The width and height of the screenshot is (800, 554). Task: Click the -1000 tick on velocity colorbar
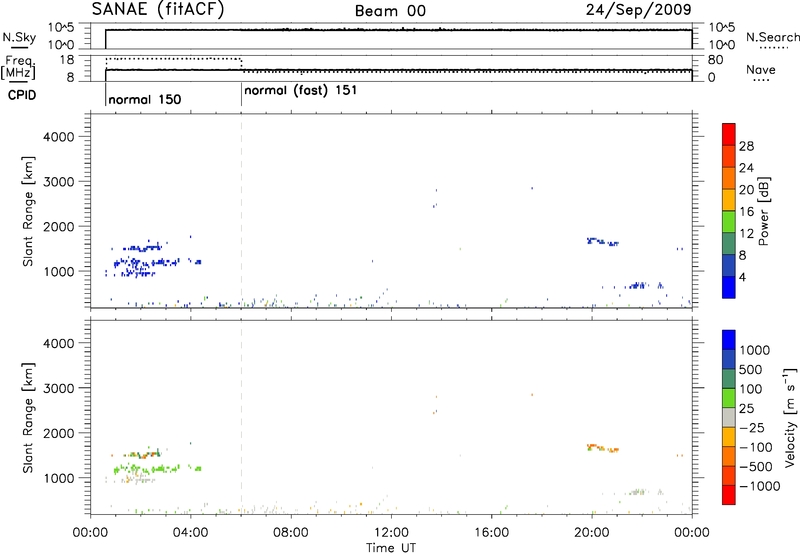tap(759, 486)
